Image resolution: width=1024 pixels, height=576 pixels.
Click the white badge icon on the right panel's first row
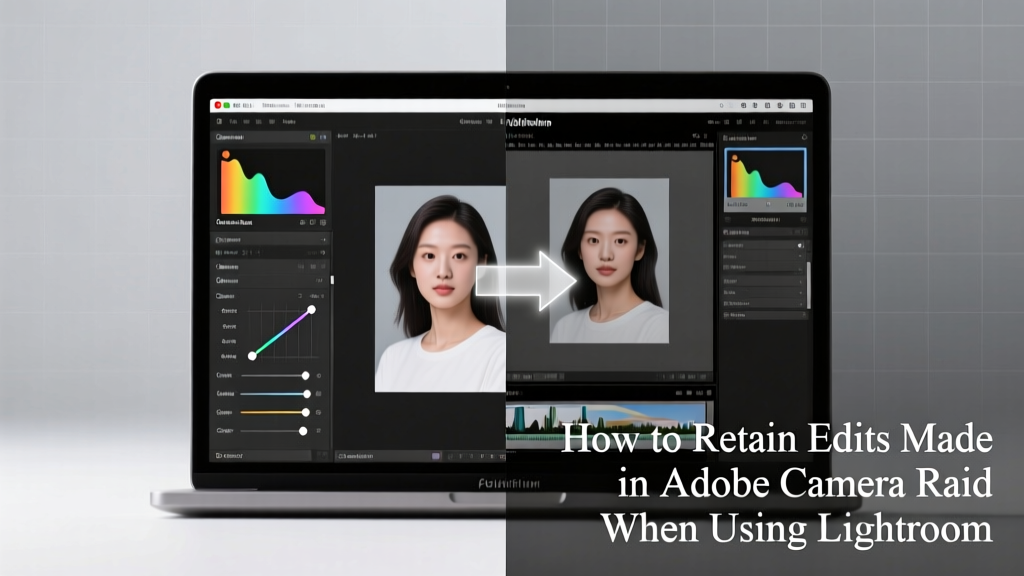click(x=800, y=246)
